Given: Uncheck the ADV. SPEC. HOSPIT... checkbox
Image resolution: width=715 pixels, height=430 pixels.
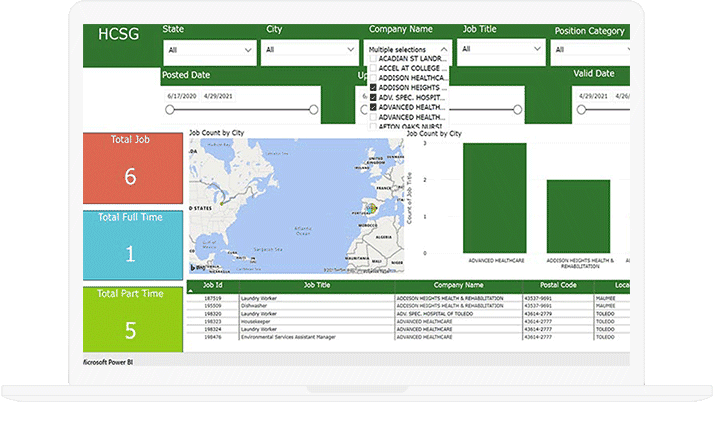Looking at the screenshot, I should [x=373, y=98].
